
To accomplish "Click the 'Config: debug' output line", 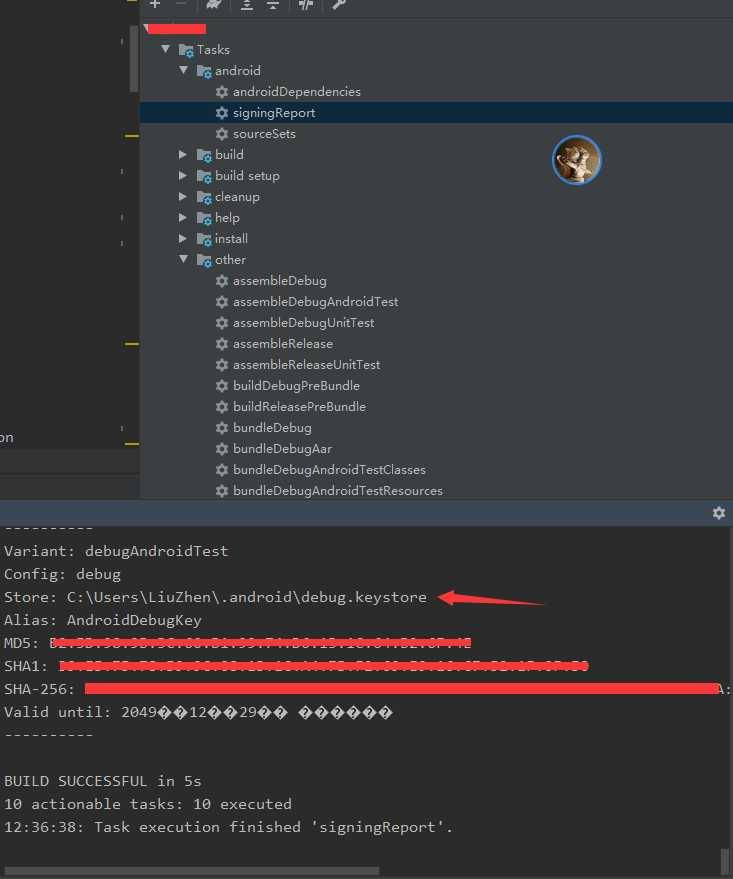I will click(x=62, y=574).
